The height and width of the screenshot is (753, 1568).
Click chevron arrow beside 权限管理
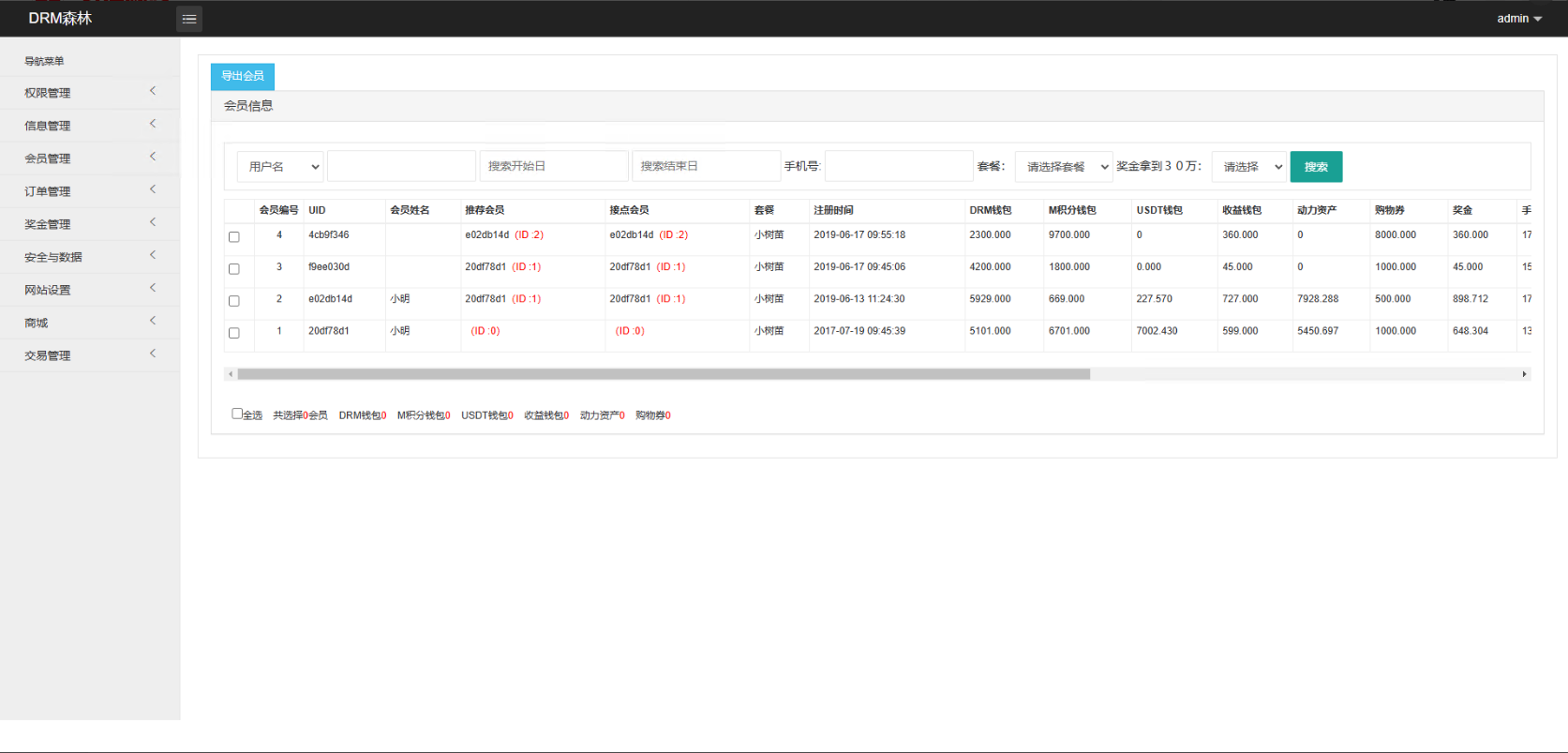click(x=153, y=91)
